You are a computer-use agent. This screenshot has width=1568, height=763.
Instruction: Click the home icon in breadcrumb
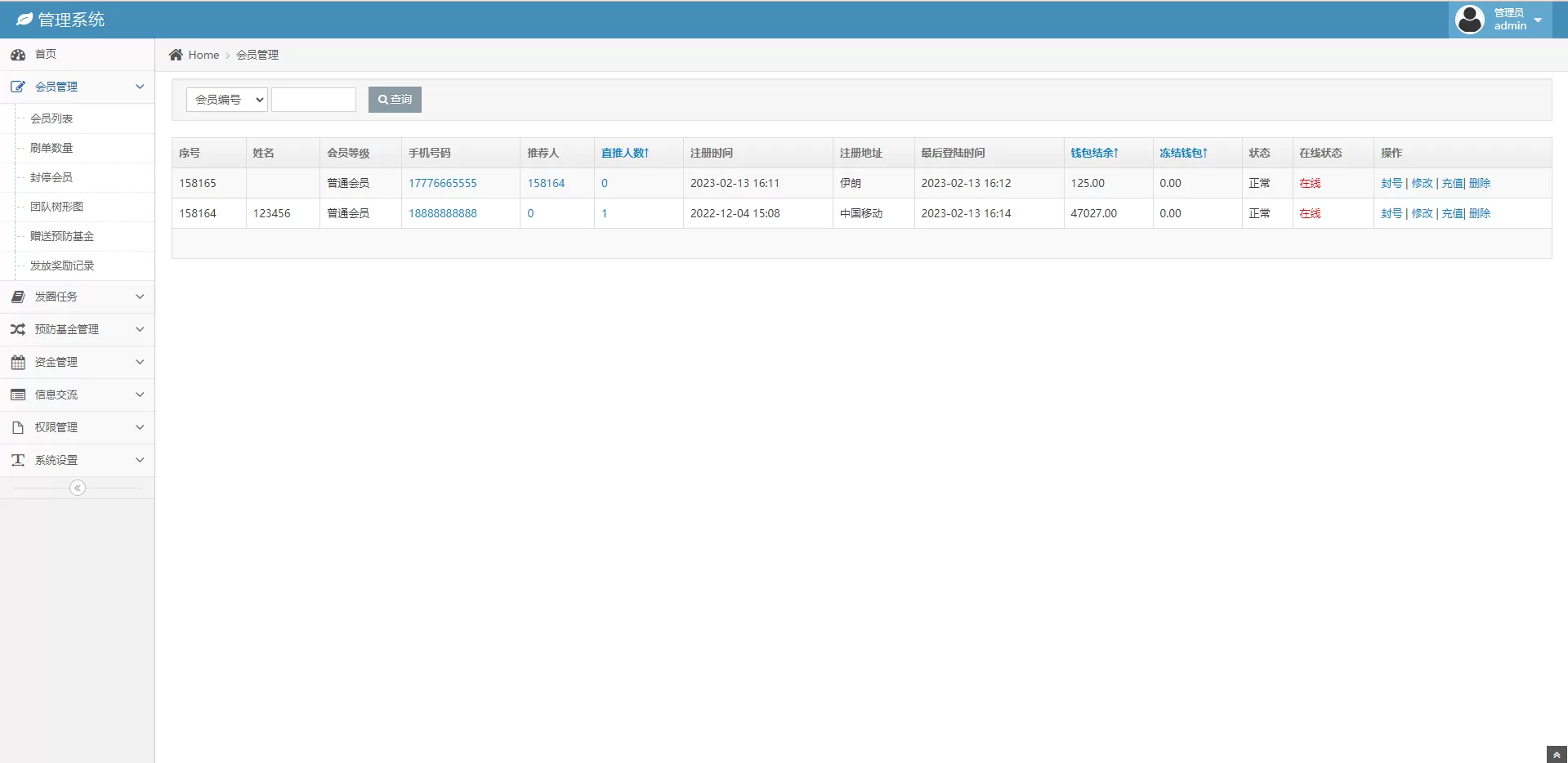(x=176, y=55)
